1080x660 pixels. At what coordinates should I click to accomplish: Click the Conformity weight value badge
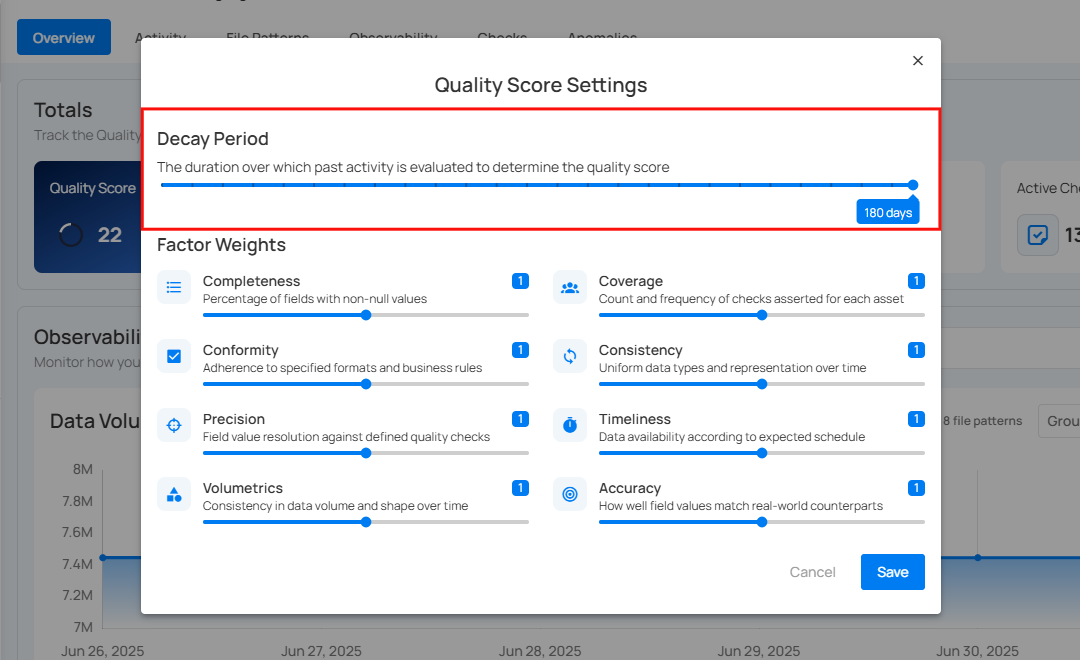(520, 350)
